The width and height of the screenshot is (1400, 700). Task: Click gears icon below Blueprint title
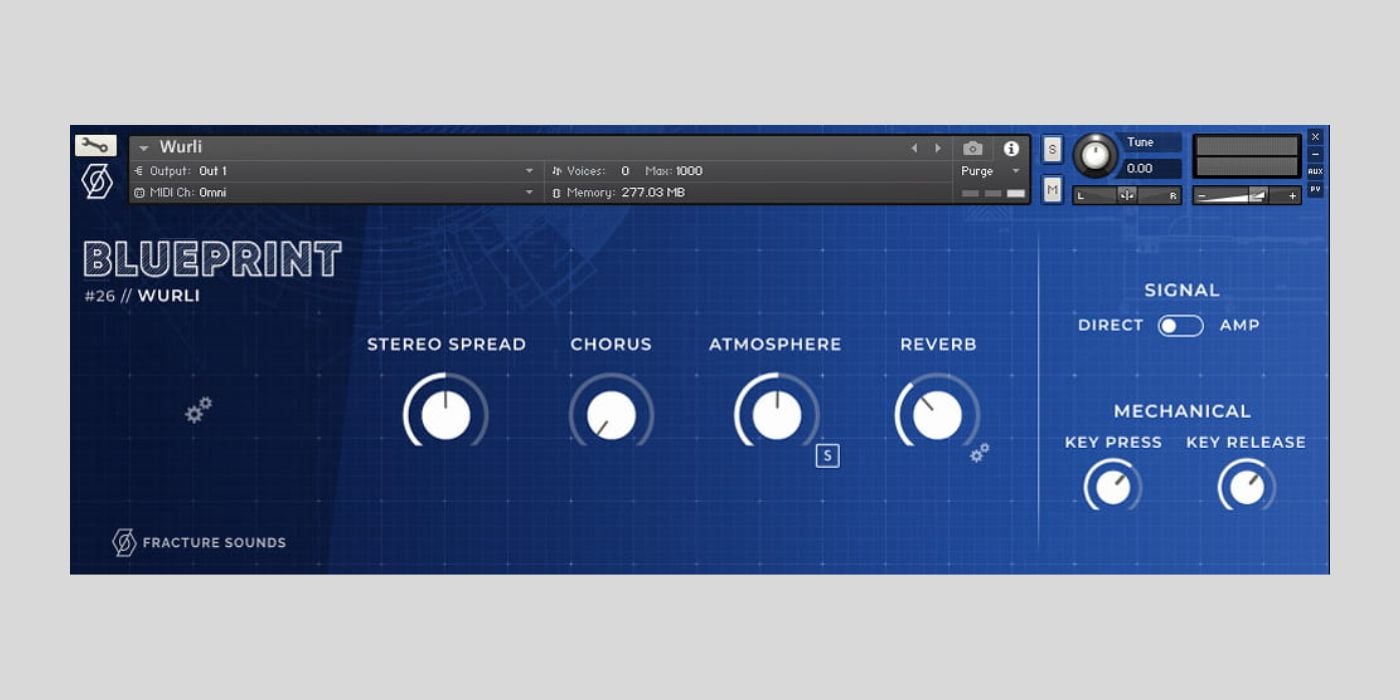pos(199,409)
